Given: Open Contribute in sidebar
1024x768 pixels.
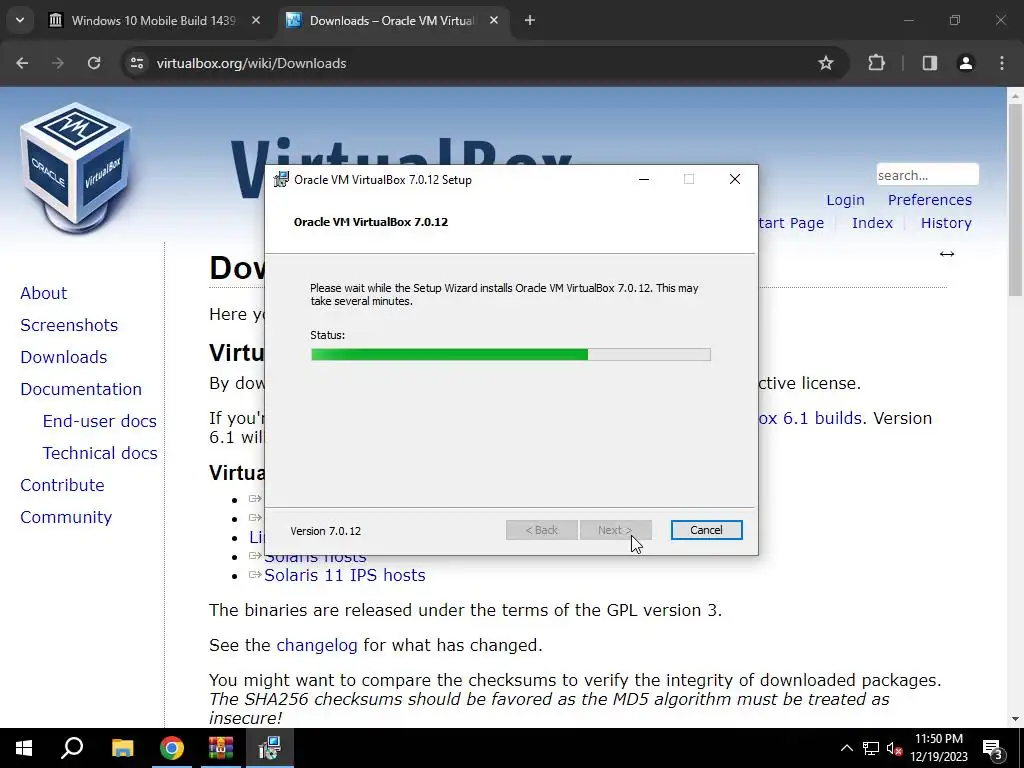Looking at the screenshot, I should pos(62,485).
